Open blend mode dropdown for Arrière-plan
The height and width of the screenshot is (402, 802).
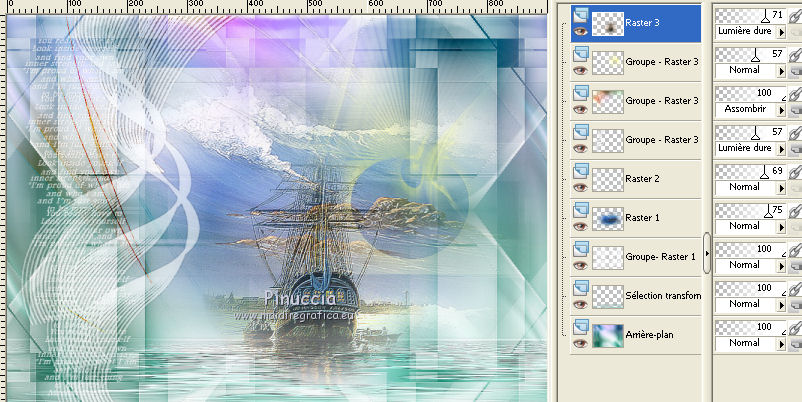point(782,344)
